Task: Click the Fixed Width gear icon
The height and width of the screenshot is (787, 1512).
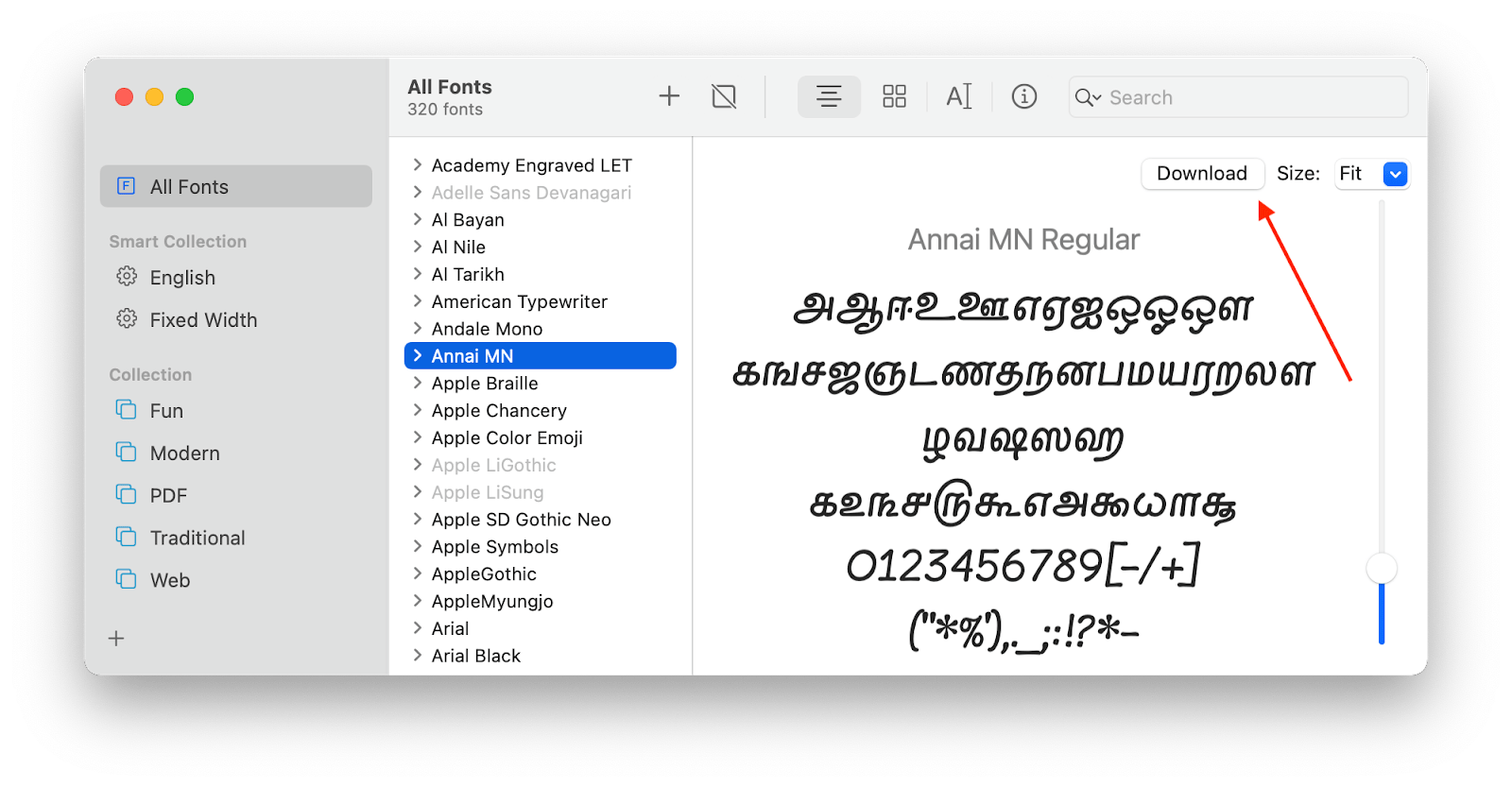Action: (x=127, y=318)
